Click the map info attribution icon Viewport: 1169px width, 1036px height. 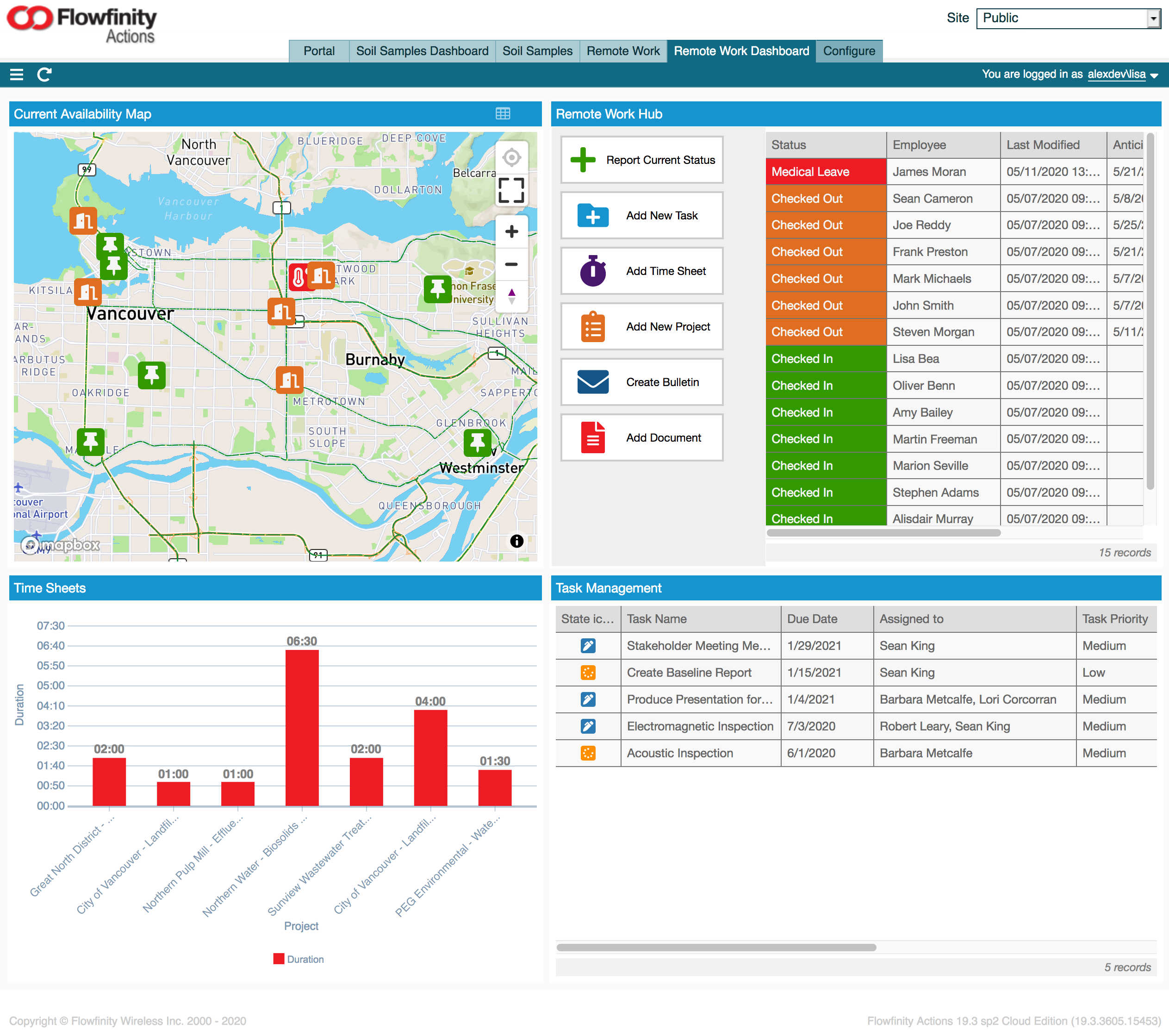516,541
